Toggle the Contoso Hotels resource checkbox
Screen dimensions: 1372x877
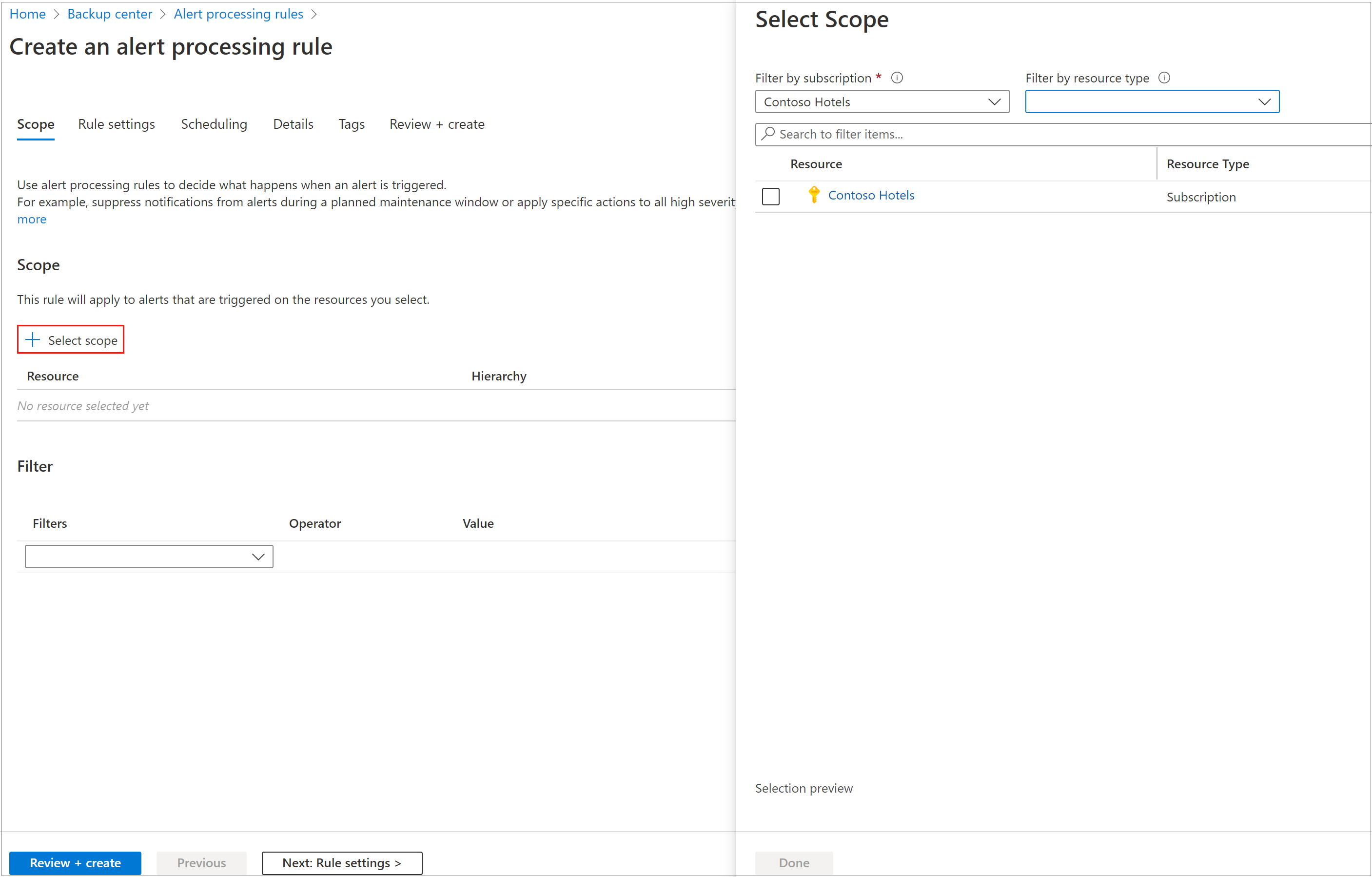click(771, 196)
